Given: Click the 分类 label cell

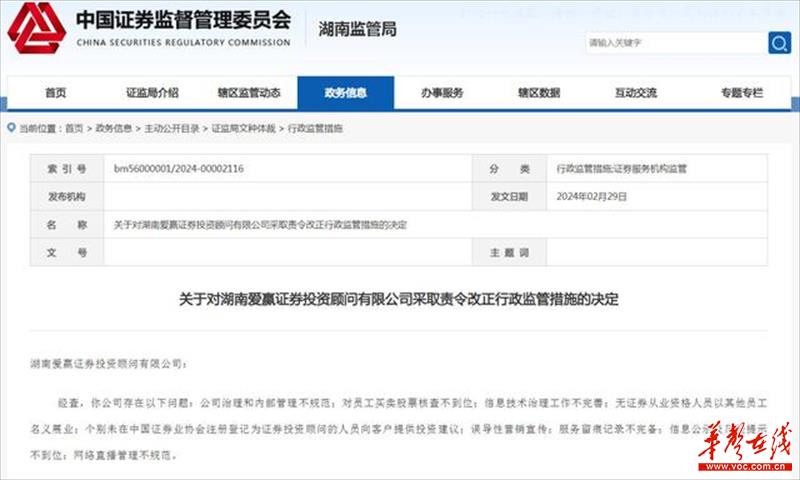Looking at the screenshot, I should click(x=509, y=168).
